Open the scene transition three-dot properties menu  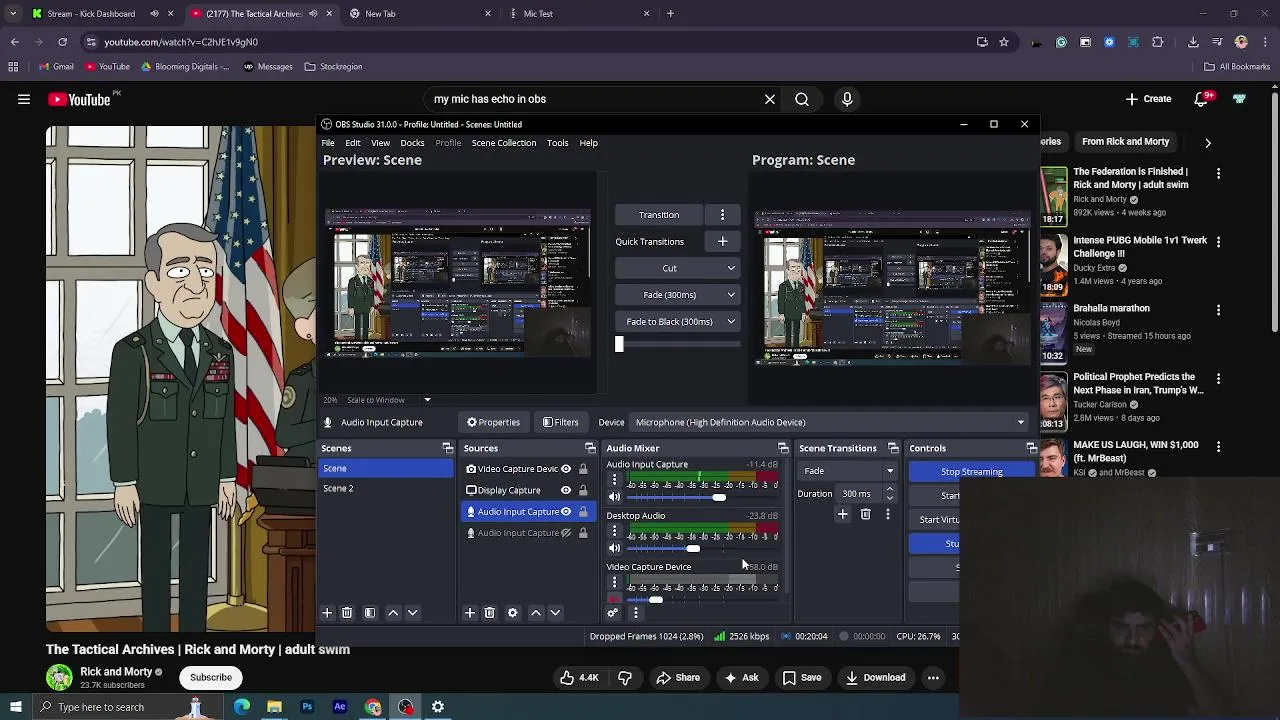[887, 514]
